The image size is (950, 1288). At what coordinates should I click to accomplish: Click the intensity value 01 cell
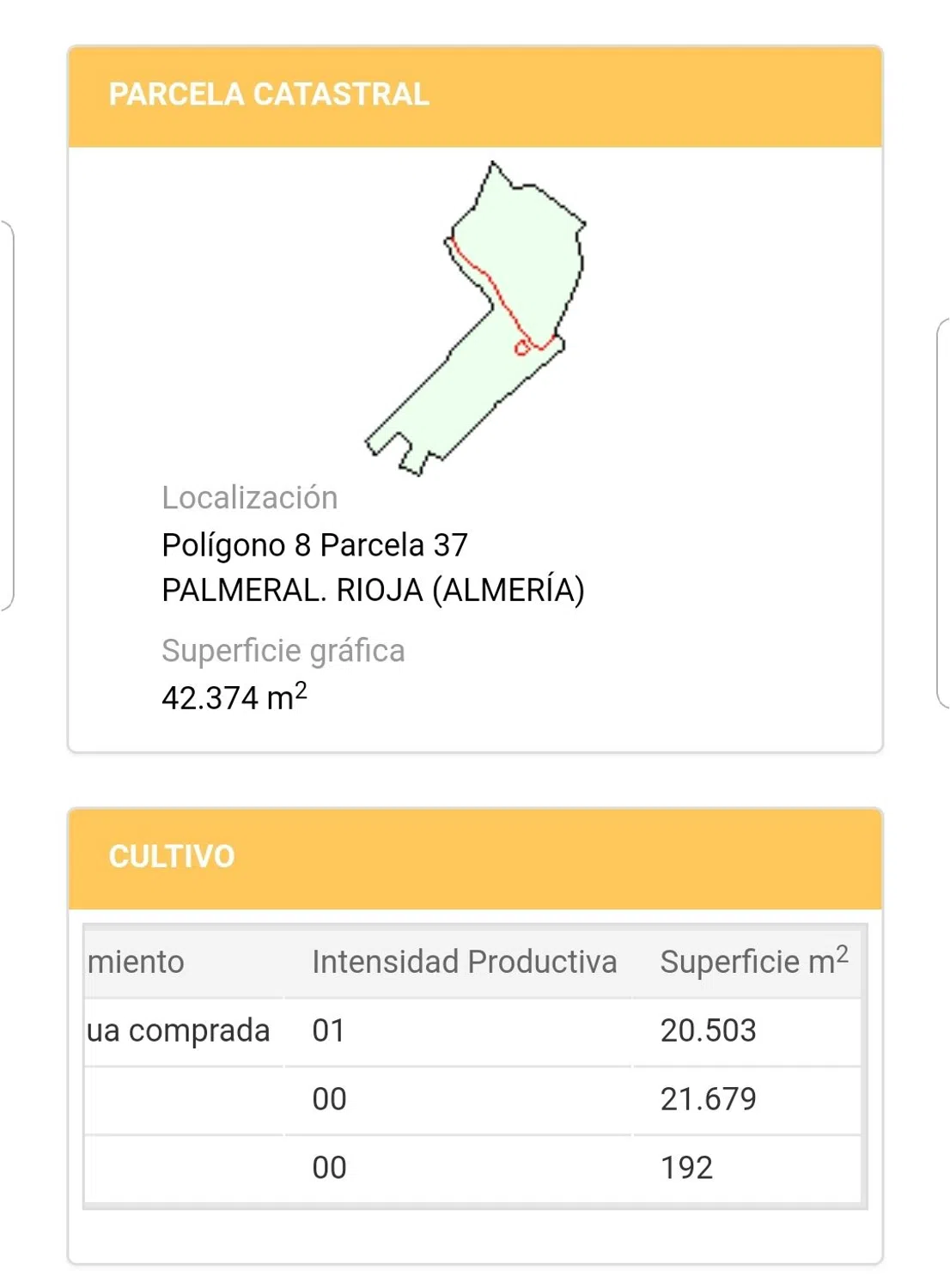[329, 1030]
